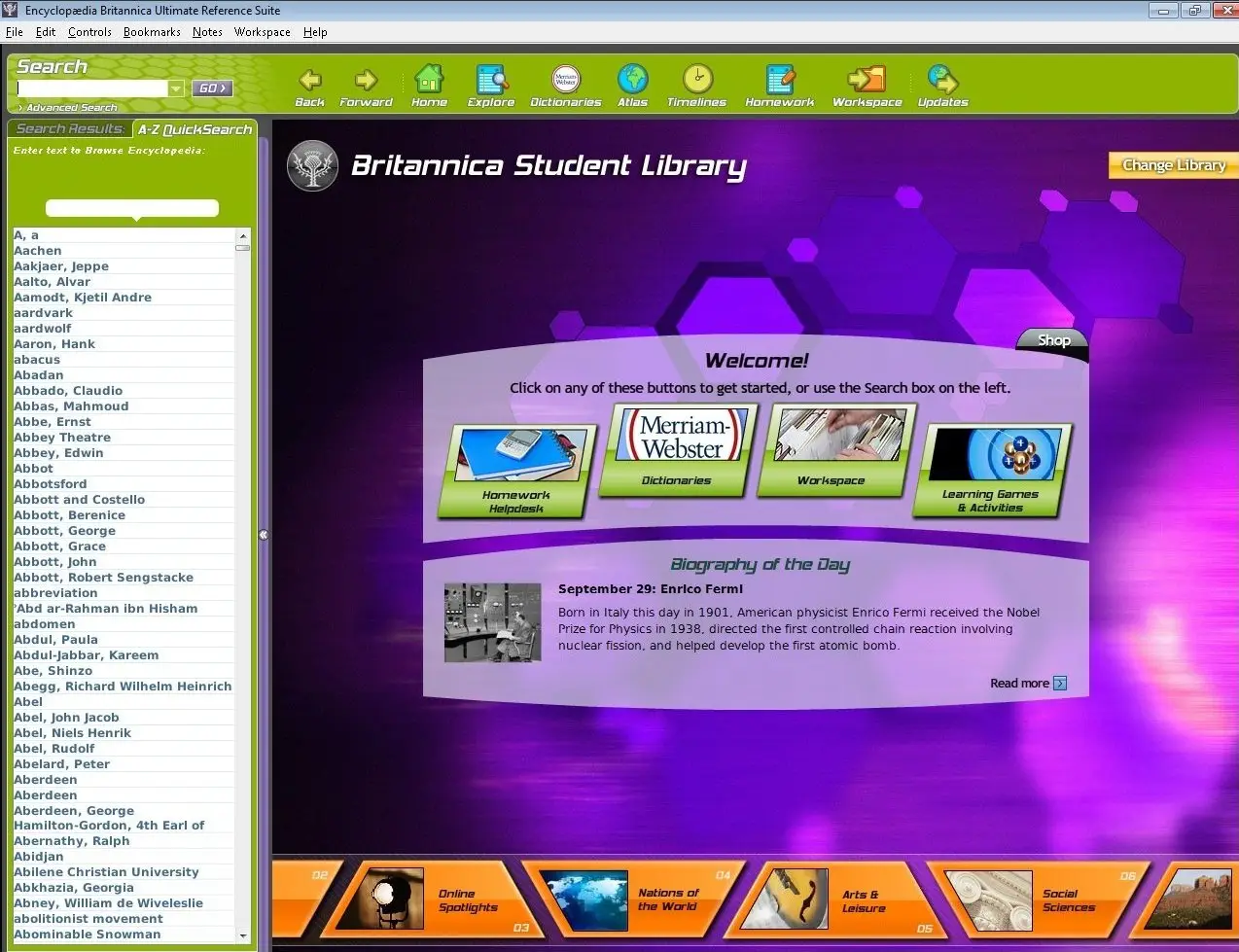
Task: Open the Help menu
Action: 315,32
